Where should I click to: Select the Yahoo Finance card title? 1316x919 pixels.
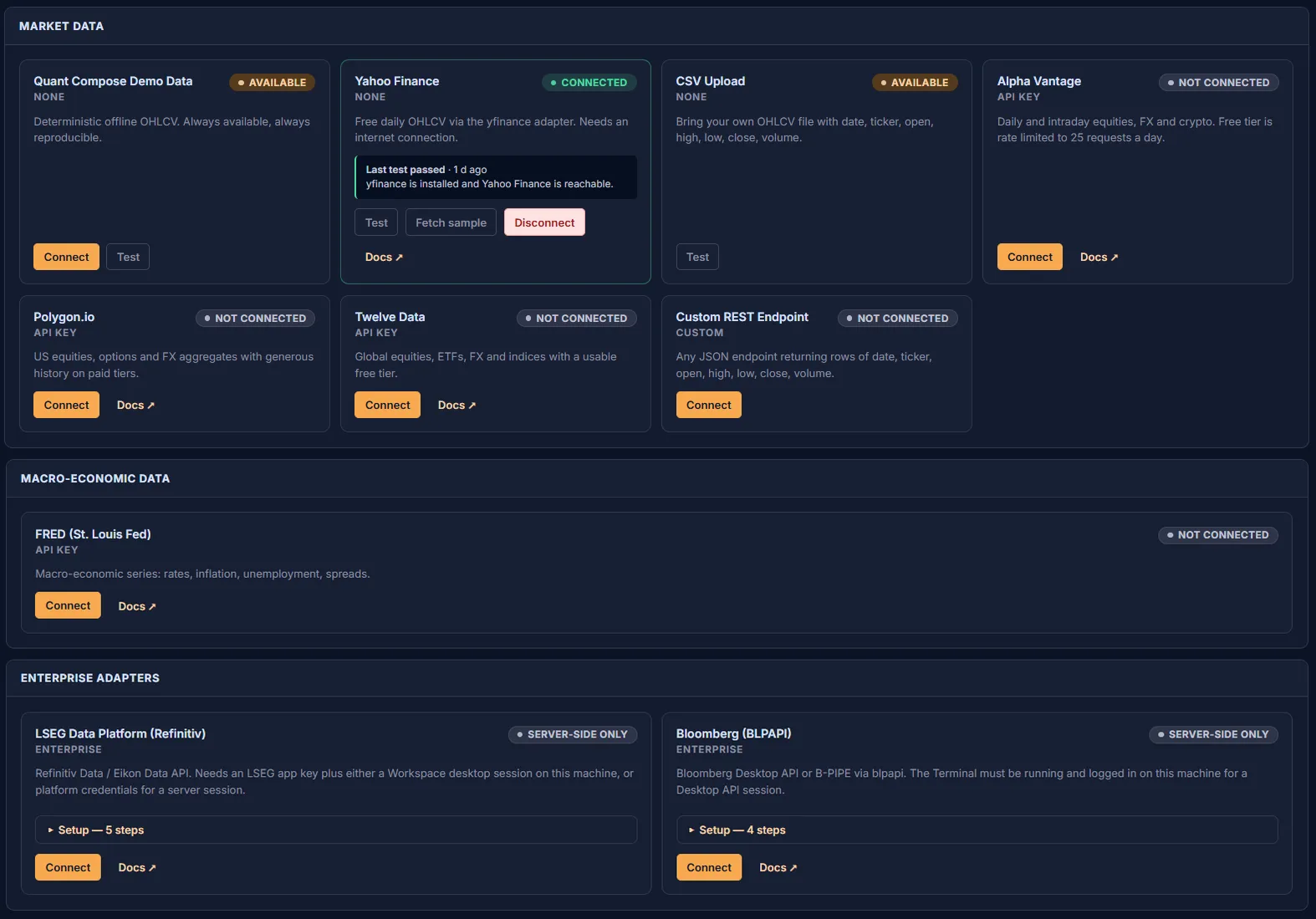coord(397,81)
